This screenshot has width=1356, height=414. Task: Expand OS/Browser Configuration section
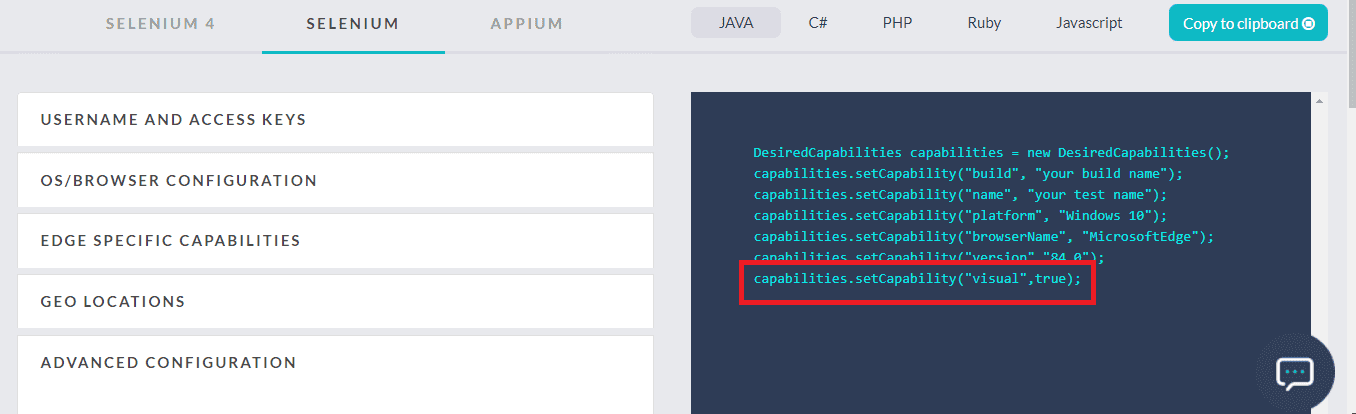pos(335,181)
